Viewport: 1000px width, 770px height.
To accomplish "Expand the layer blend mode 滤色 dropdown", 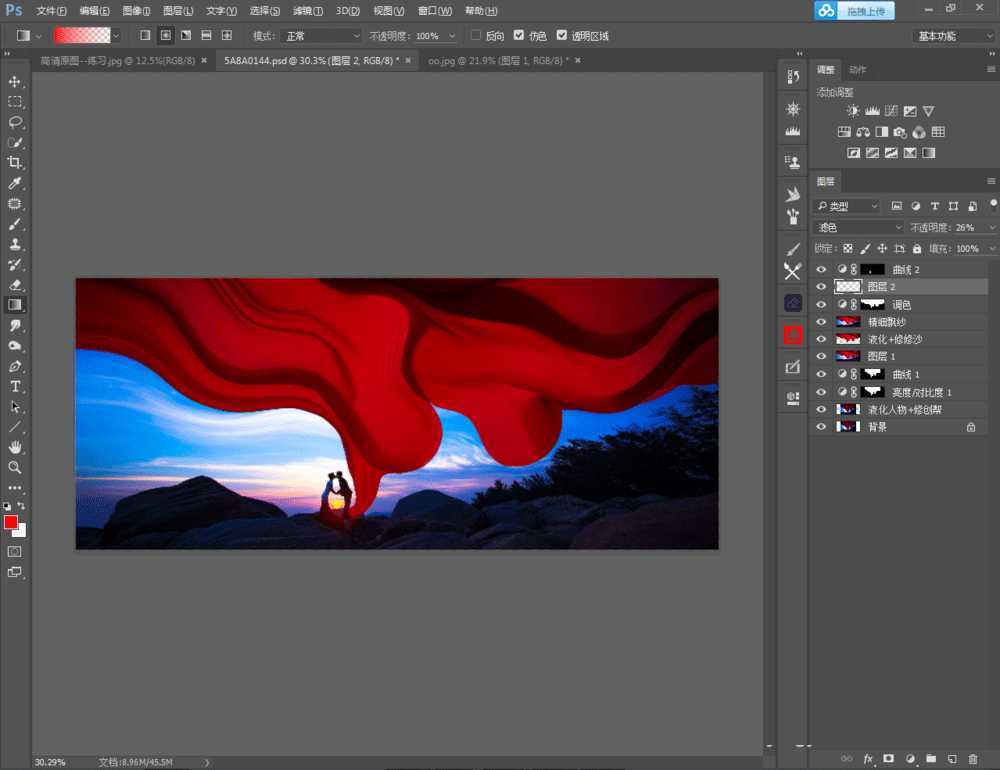I will (x=858, y=227).
